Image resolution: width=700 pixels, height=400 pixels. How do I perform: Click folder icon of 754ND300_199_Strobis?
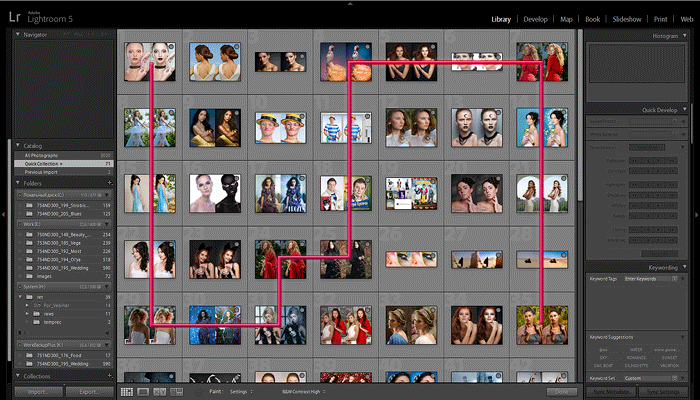coord(29,205)
